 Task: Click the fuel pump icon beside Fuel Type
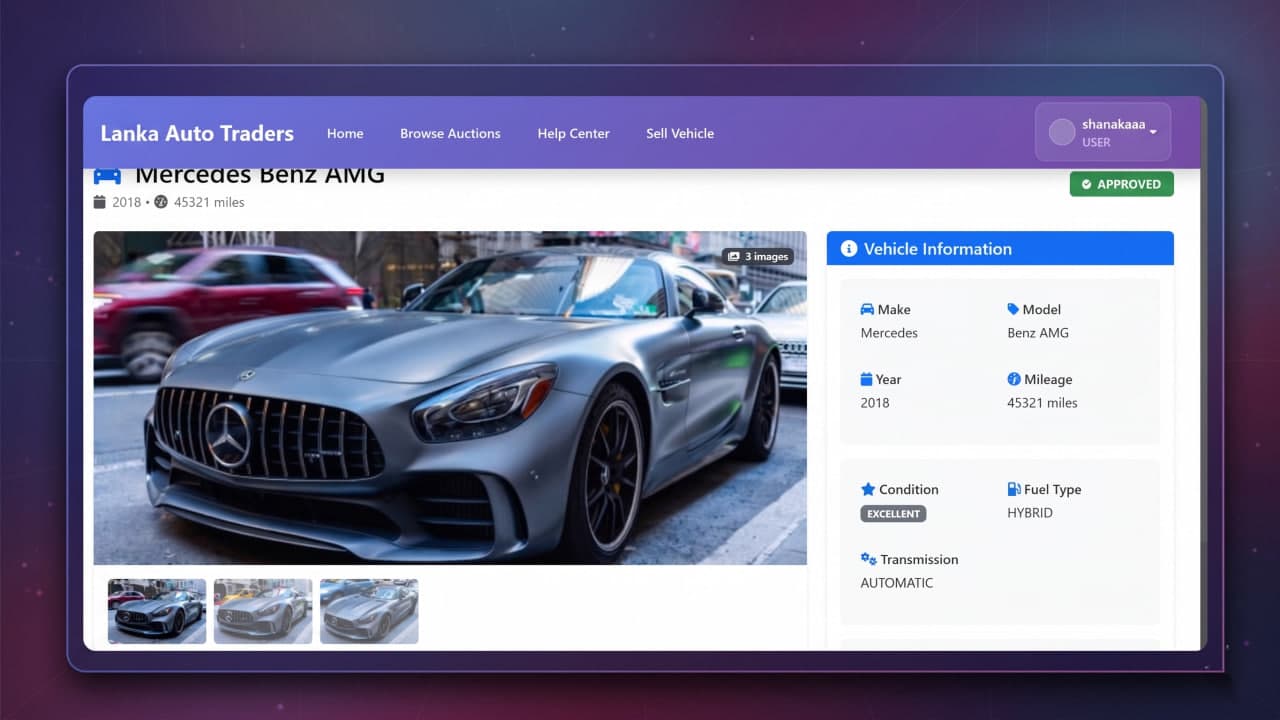point(1014,490)
